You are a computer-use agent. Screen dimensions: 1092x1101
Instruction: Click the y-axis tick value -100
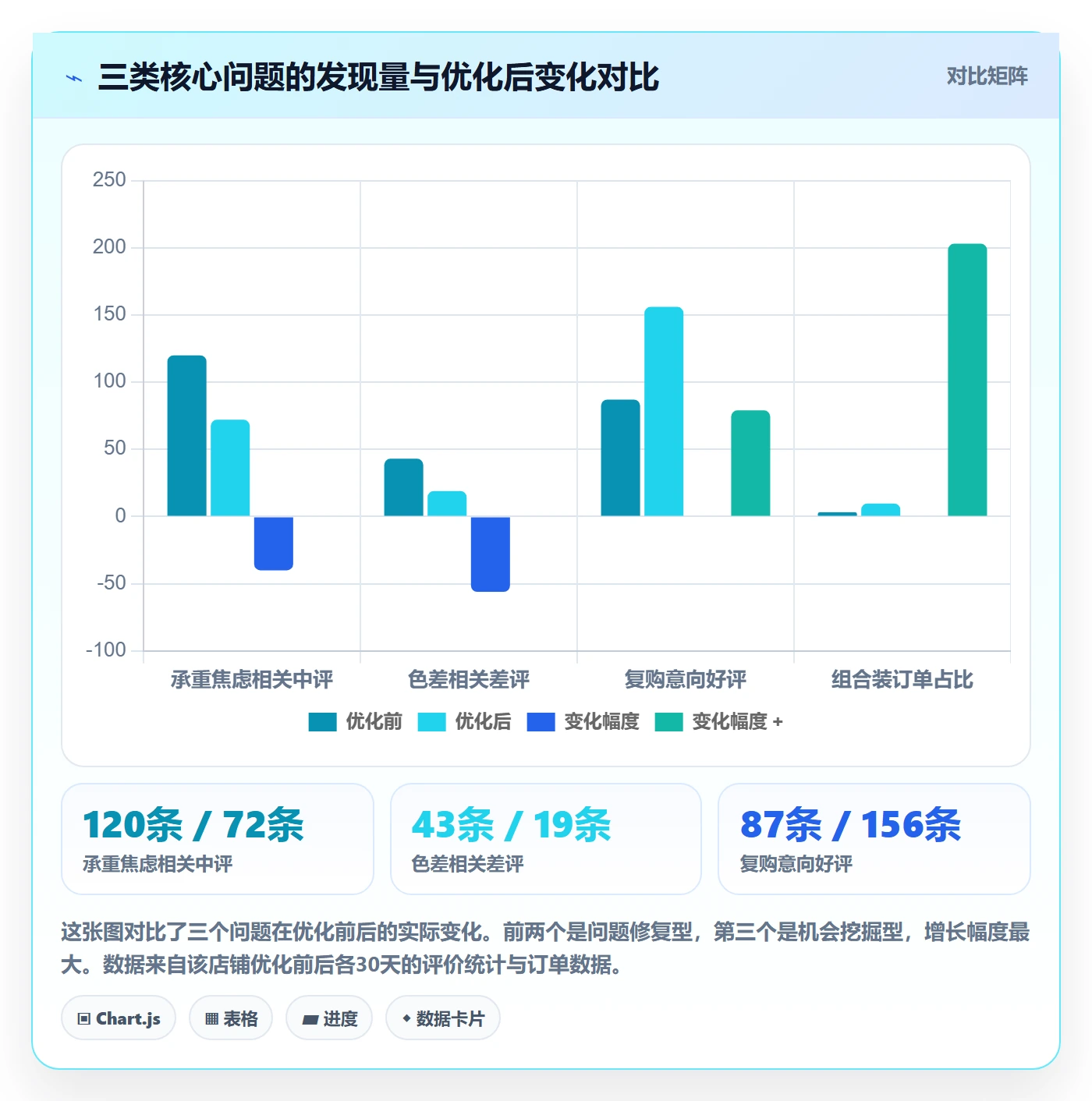point(106,650)
